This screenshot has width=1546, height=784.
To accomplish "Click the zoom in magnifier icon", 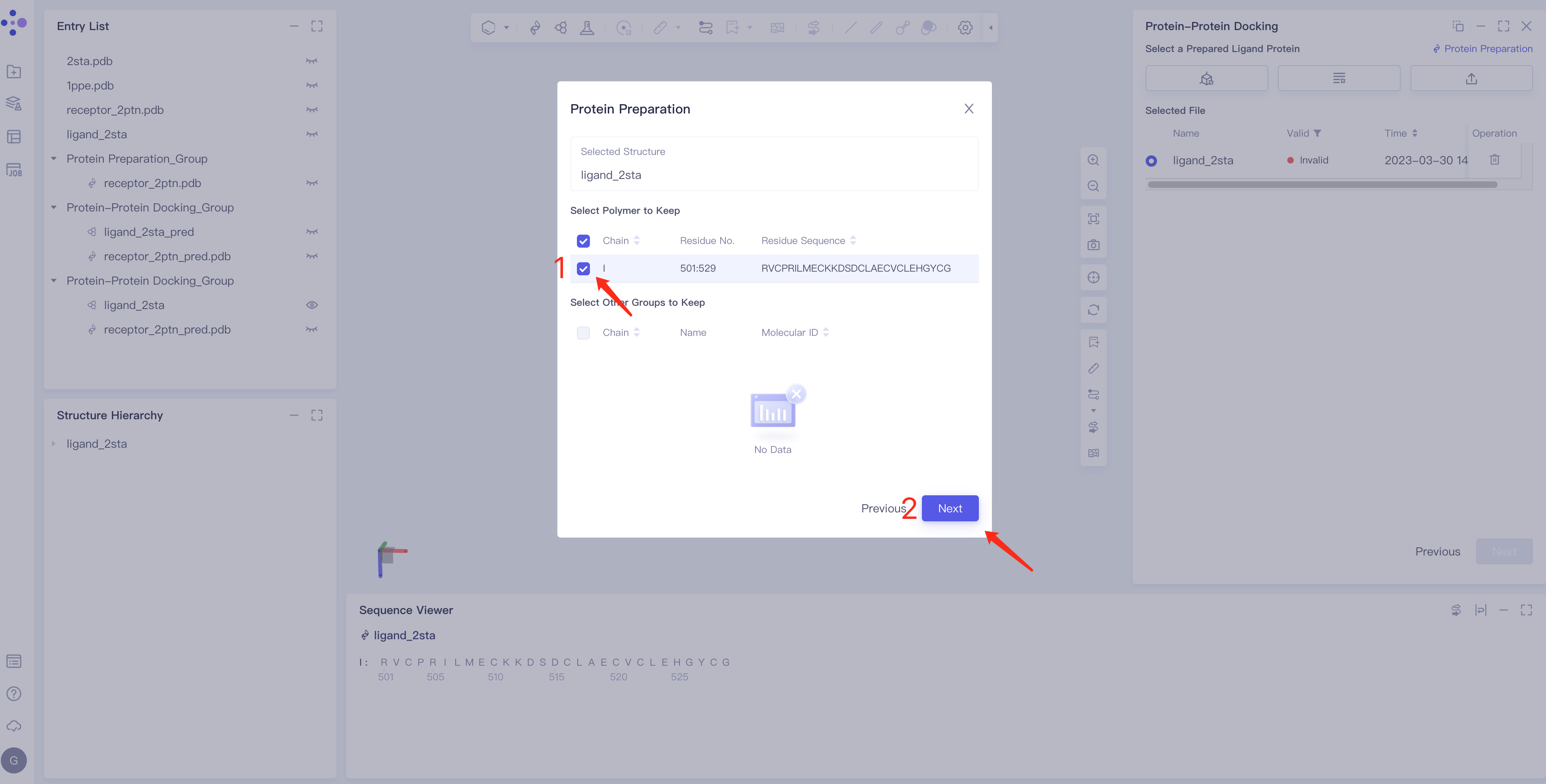I will pyautogui.click(x=1093, y=160).
